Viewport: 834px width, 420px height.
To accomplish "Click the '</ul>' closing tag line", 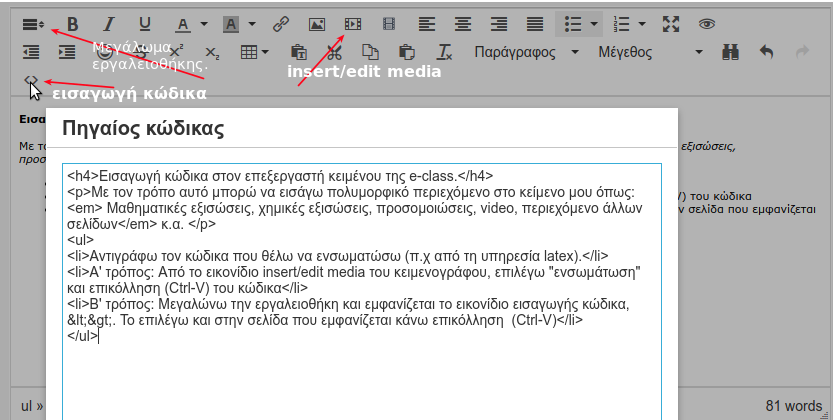I will [x=82, y=336].
